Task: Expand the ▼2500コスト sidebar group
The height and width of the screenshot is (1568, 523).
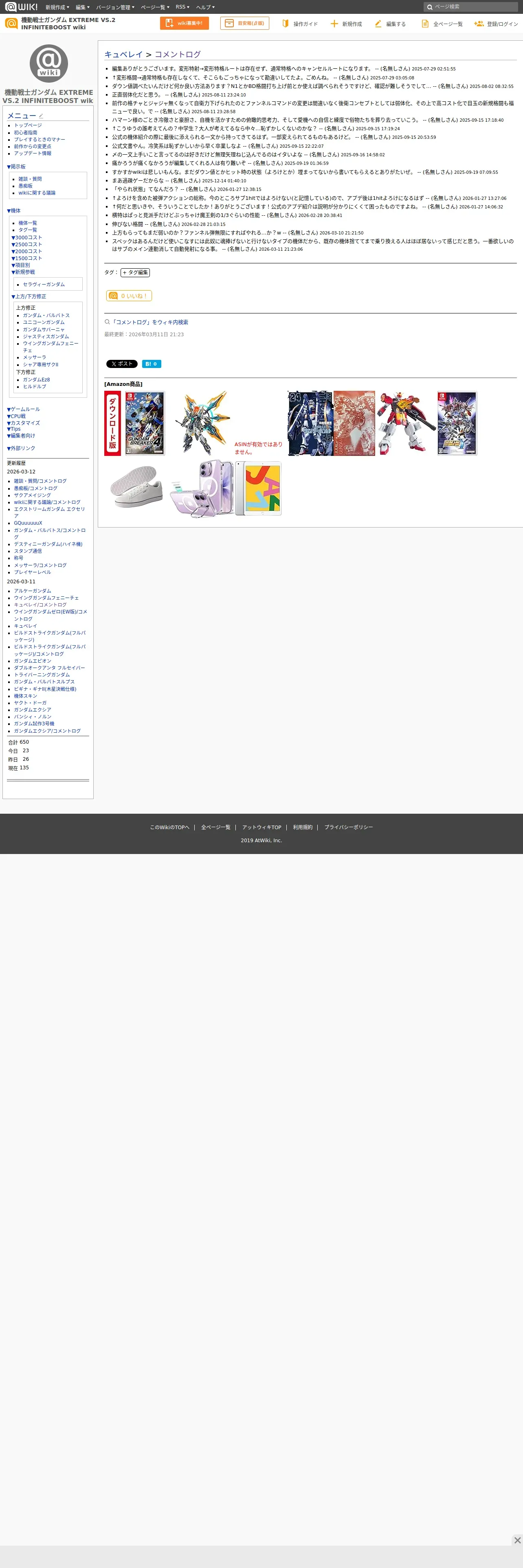Action: pyautogui.click(x=27, y=245)
